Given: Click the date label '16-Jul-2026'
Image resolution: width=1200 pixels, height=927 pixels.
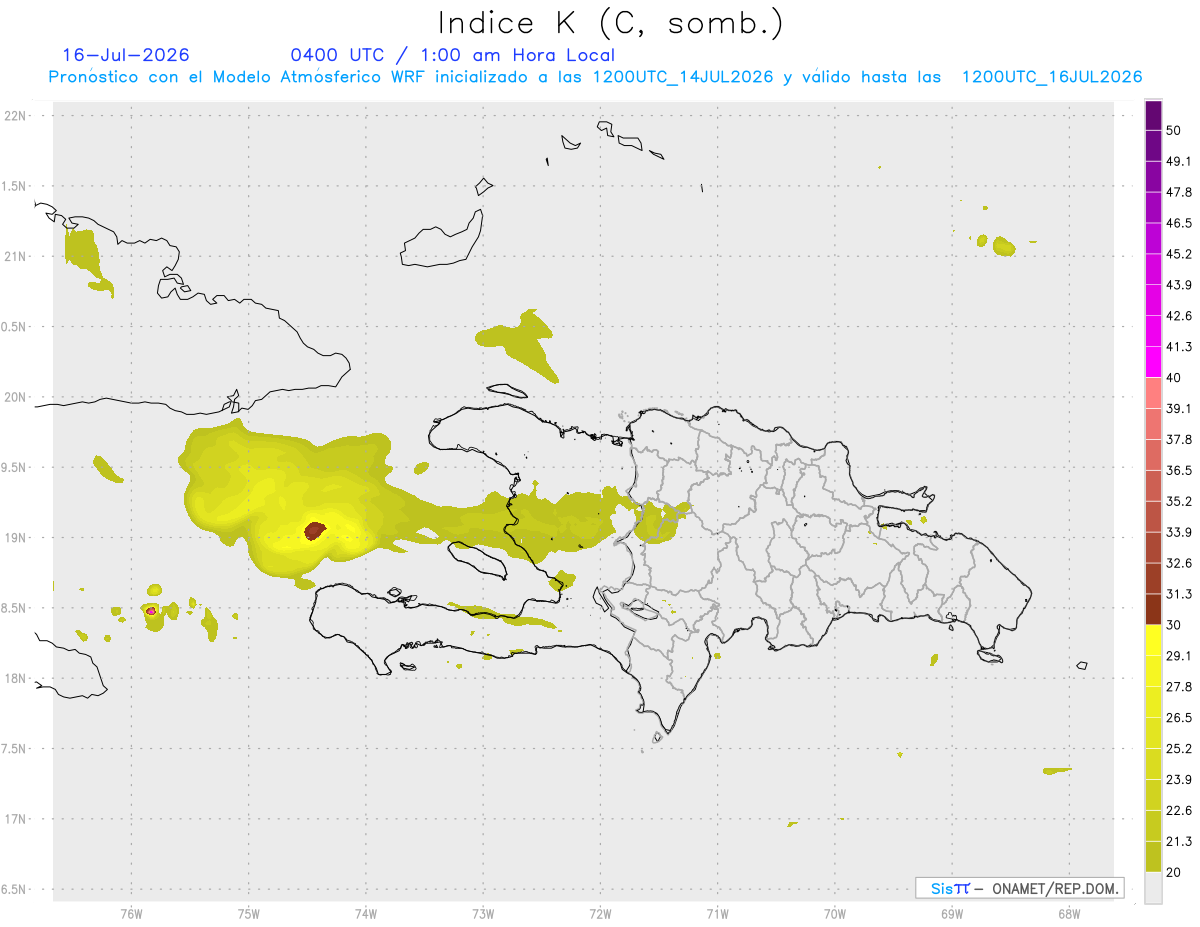Looking at the screenshot, I should tap(125, 55).
